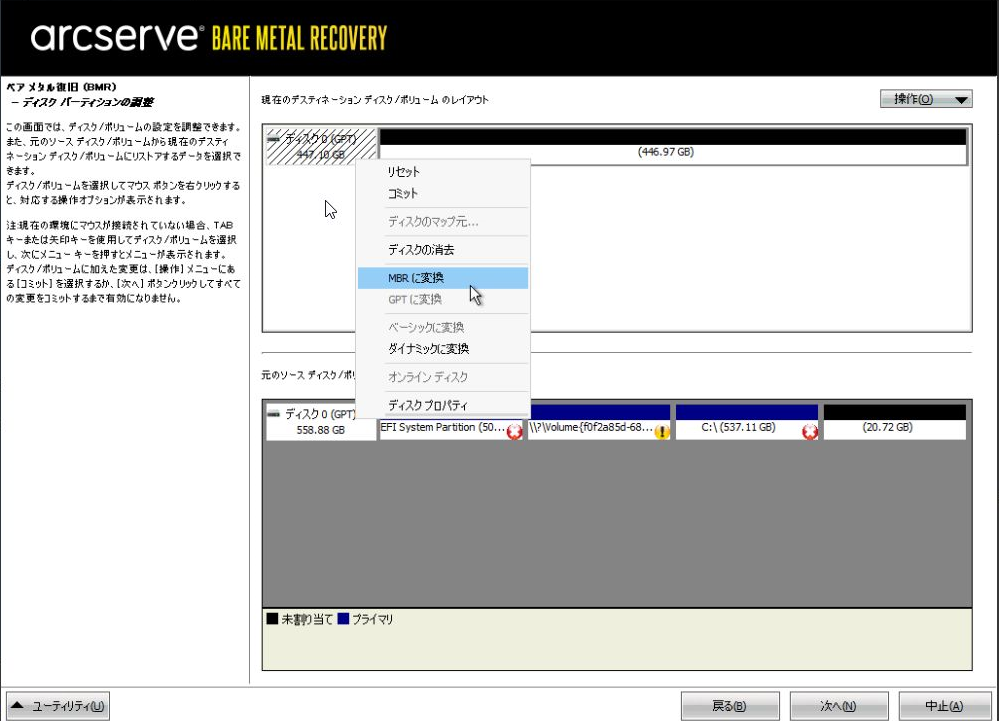The width and height of the screenshot is (999, 721).
Task: Choose ダイナミックに変換 menu entry
Action: [x=443, y=348]
